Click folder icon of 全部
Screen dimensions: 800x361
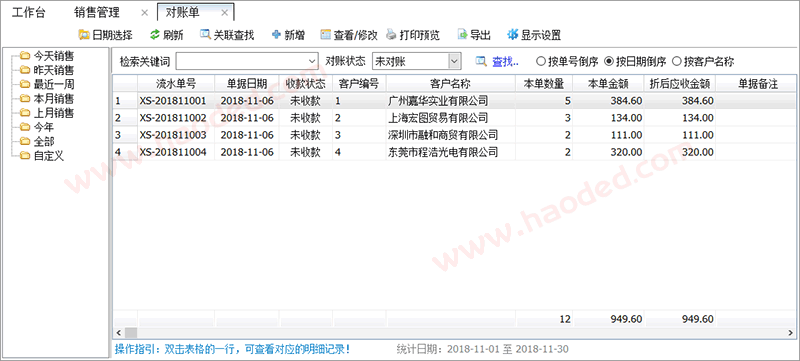point(26,141)
